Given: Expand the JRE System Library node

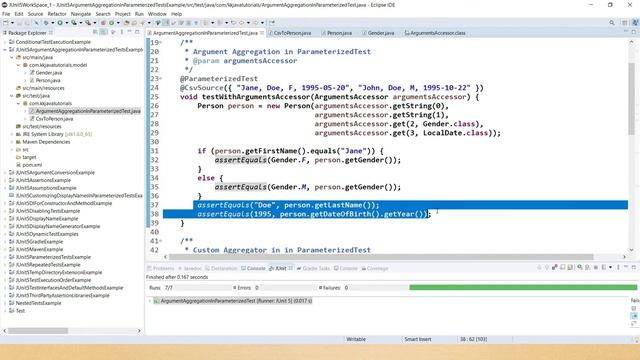Looking at the screenshot, I should tap(12, 134).
